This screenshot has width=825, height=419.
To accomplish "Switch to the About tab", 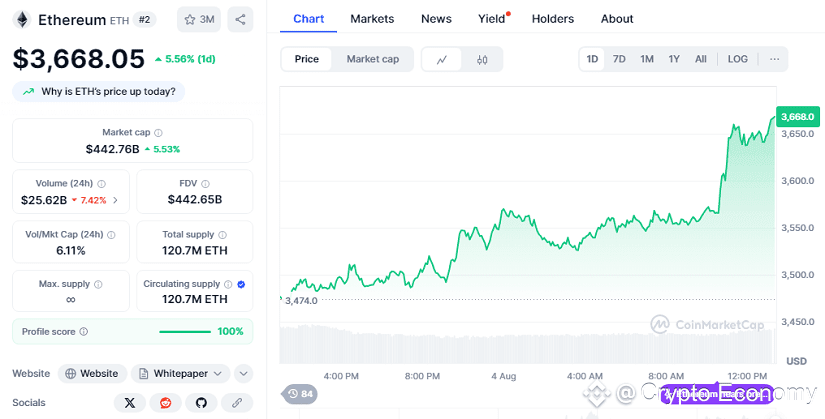I will click(x=617, y=19).
